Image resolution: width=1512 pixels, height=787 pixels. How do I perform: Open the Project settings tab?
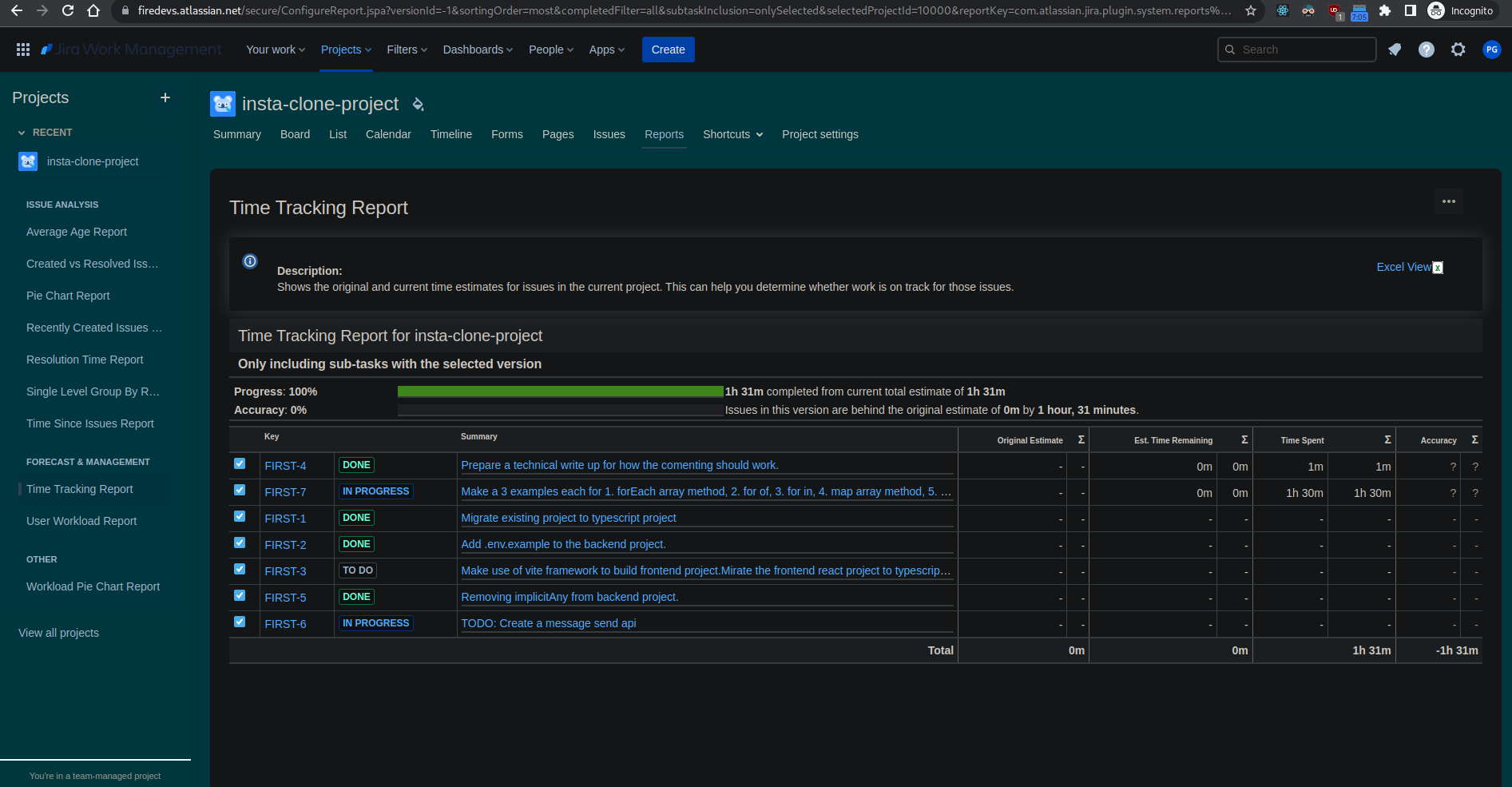(x=820, y=134)
